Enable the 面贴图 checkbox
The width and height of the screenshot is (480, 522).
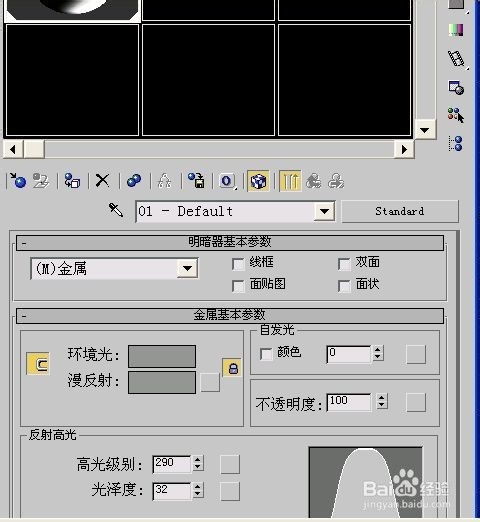[x=238, y=286]
